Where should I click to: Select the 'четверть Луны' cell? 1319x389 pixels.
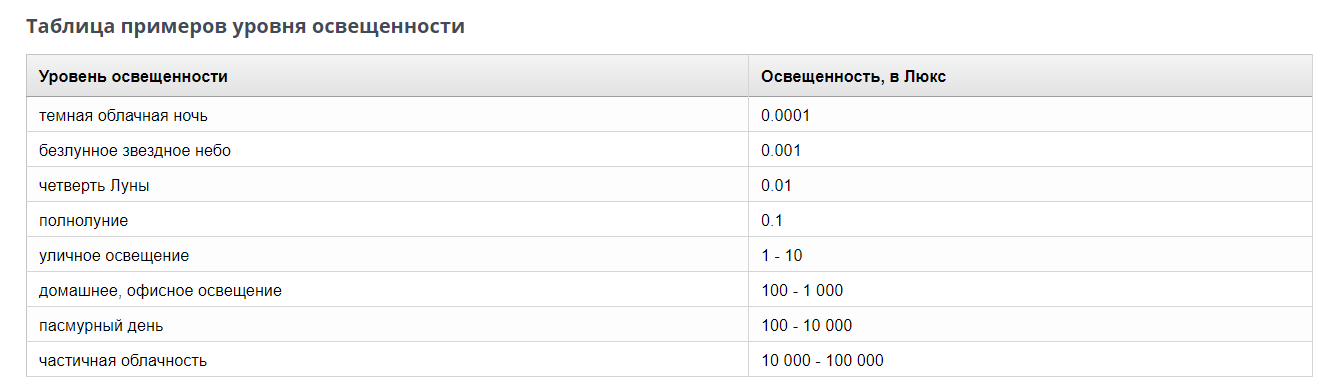point(388,185)
